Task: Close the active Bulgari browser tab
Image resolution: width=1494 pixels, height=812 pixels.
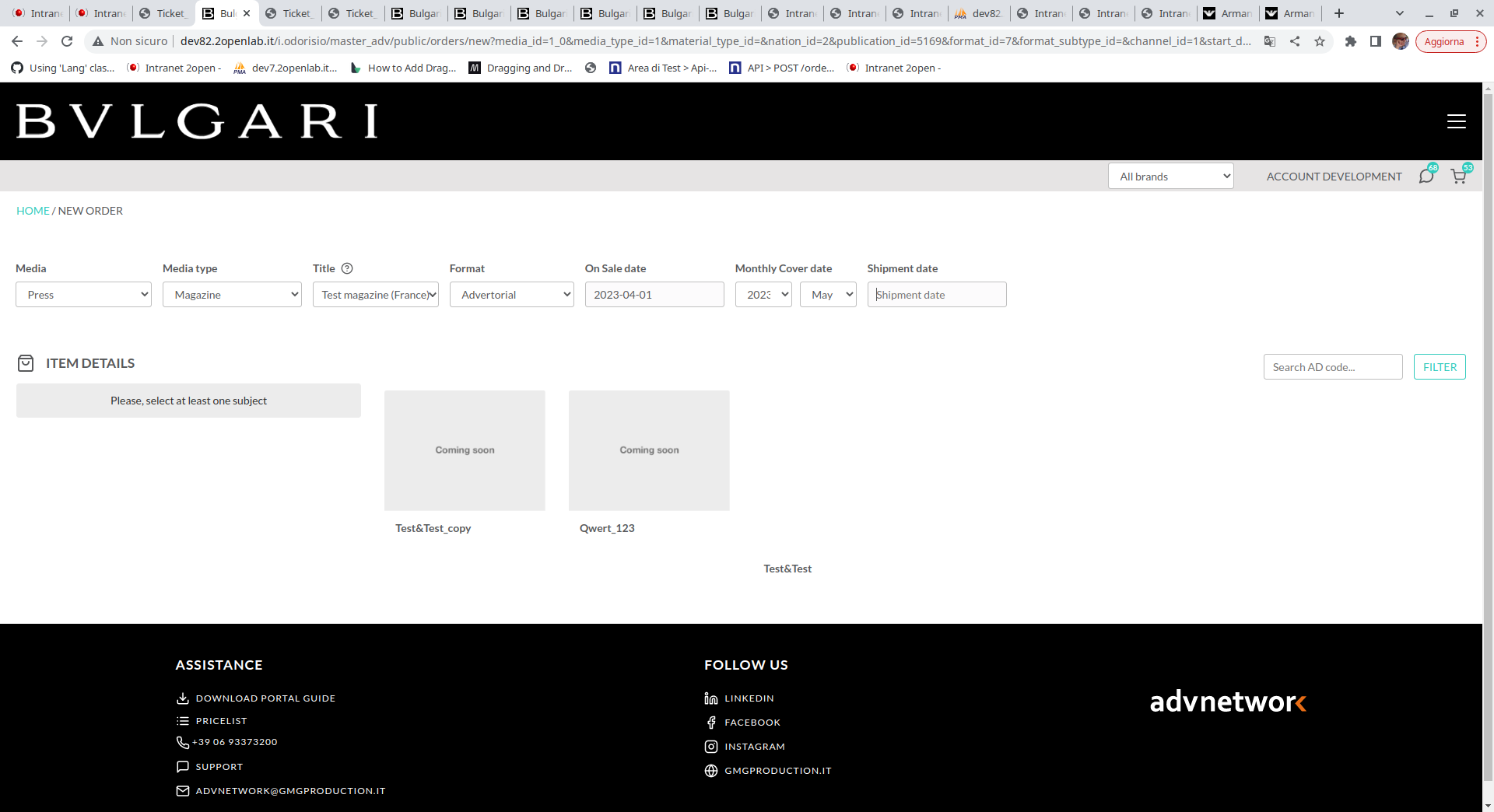Action: tap(247, 13)
